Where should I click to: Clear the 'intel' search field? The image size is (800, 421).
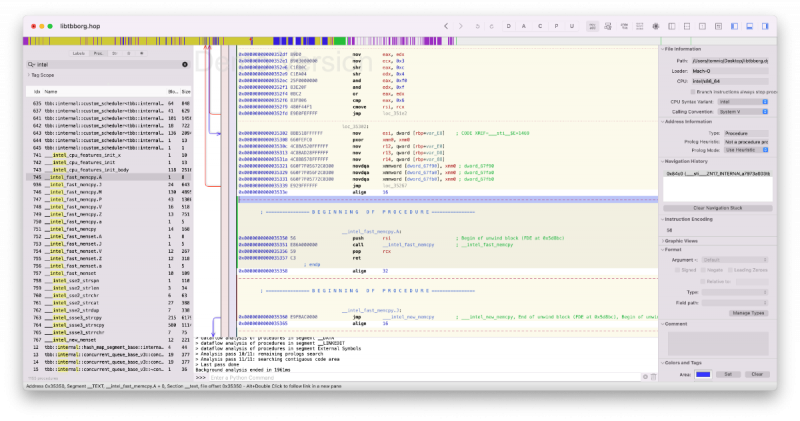pos(183,64)
